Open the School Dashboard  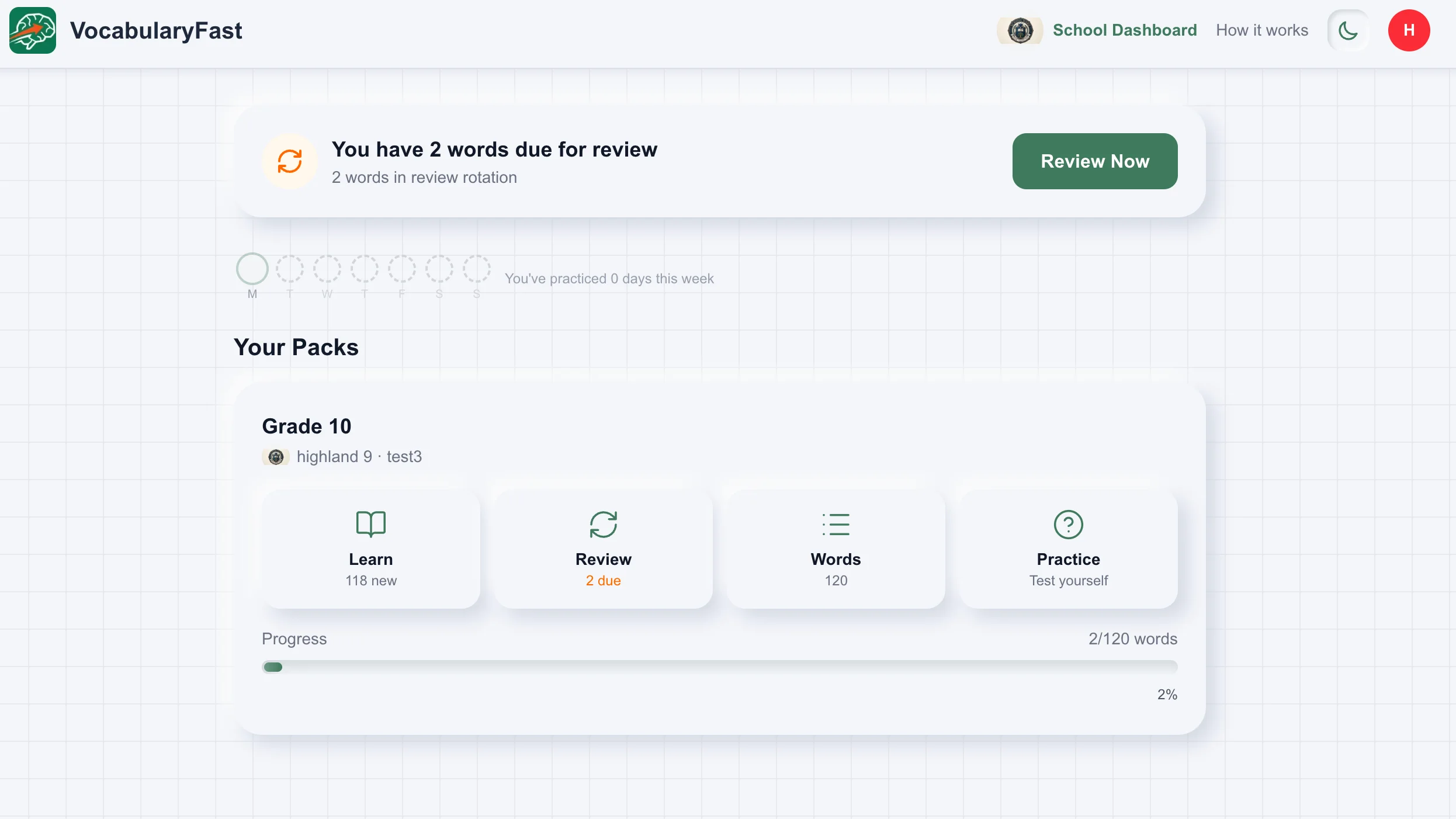[x=1124, y=30]
